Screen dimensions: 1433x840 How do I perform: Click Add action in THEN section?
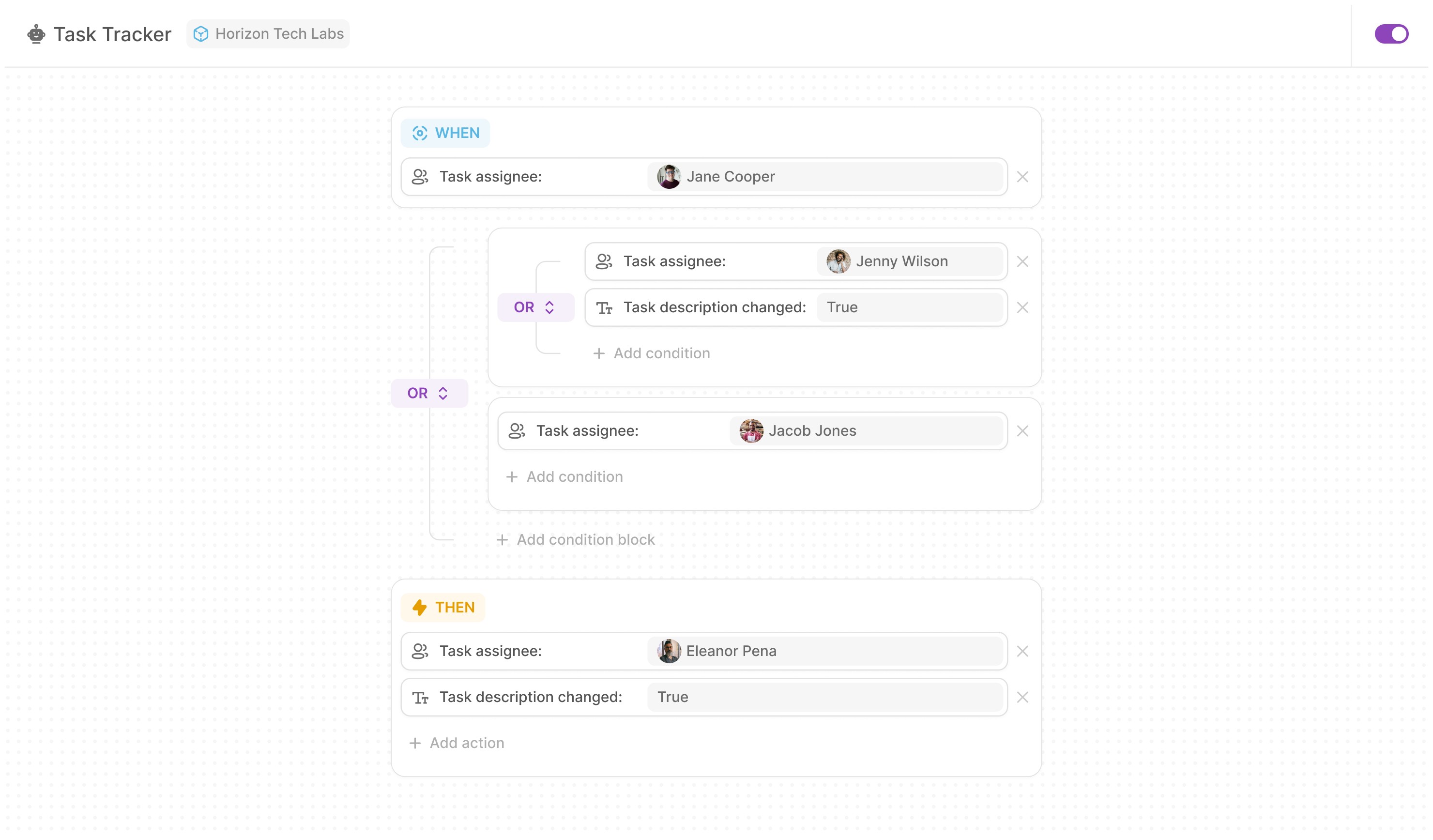[457, 743]
